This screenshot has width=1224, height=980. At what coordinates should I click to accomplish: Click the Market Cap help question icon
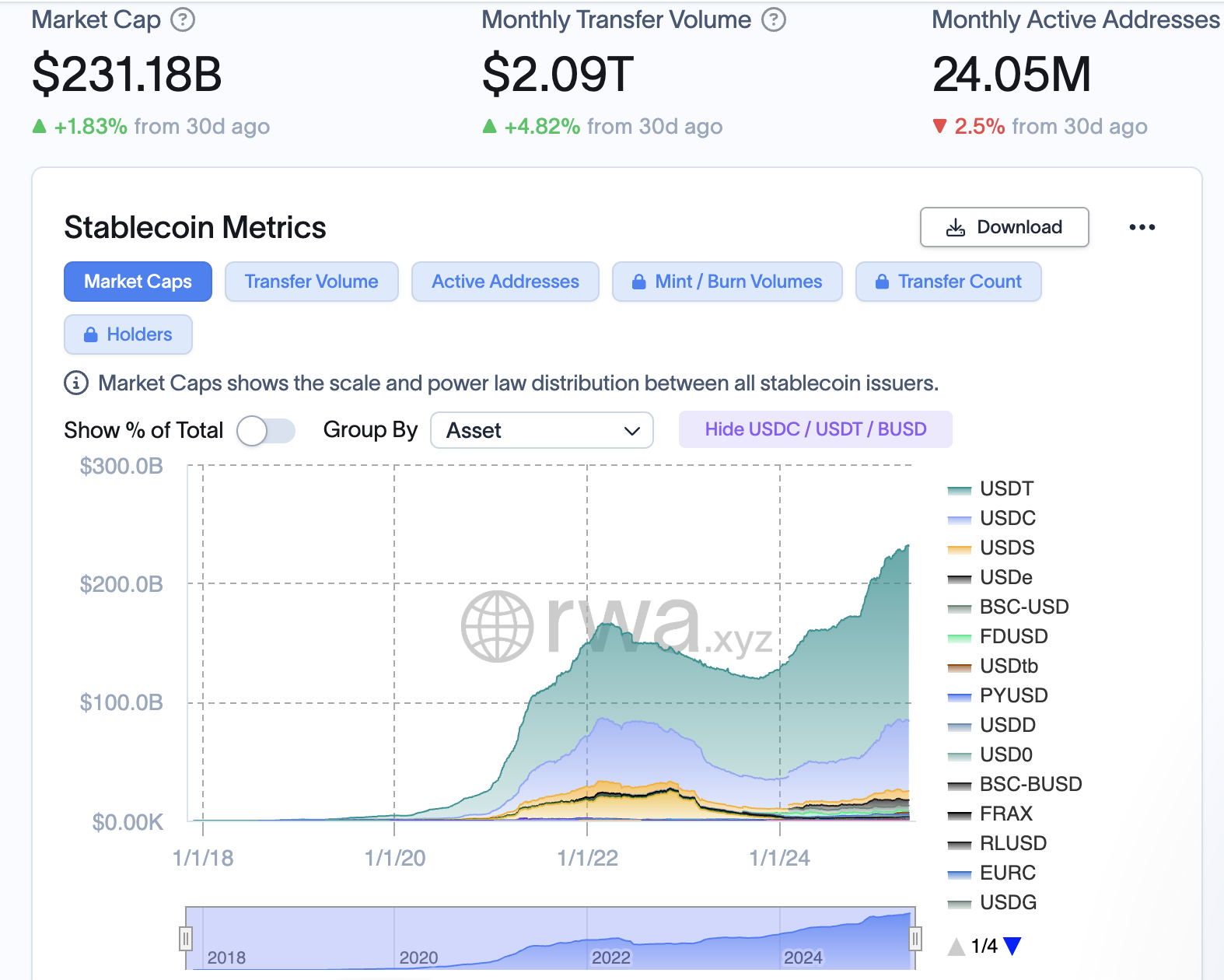click(x=183, y=19)
